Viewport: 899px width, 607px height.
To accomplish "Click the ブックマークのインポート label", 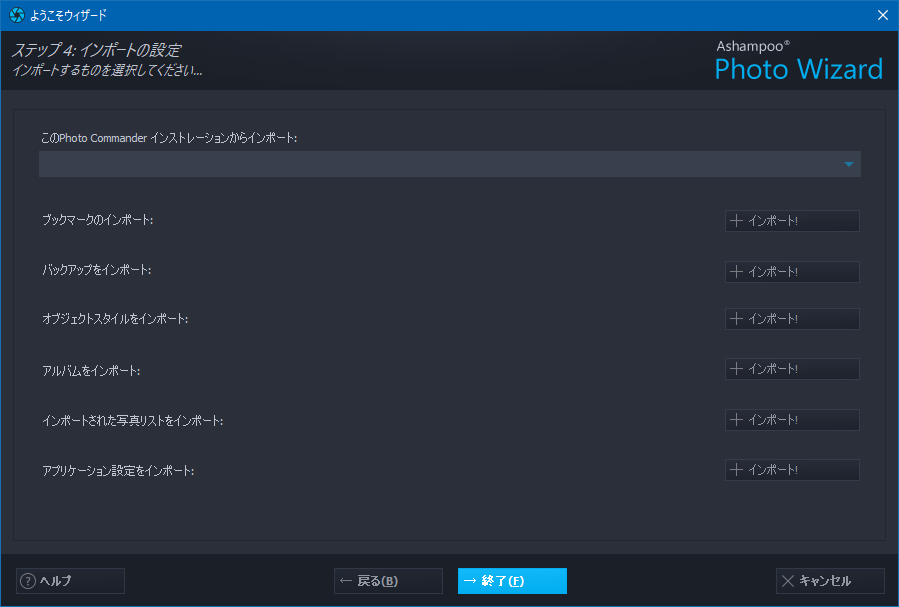I will 97,220.
